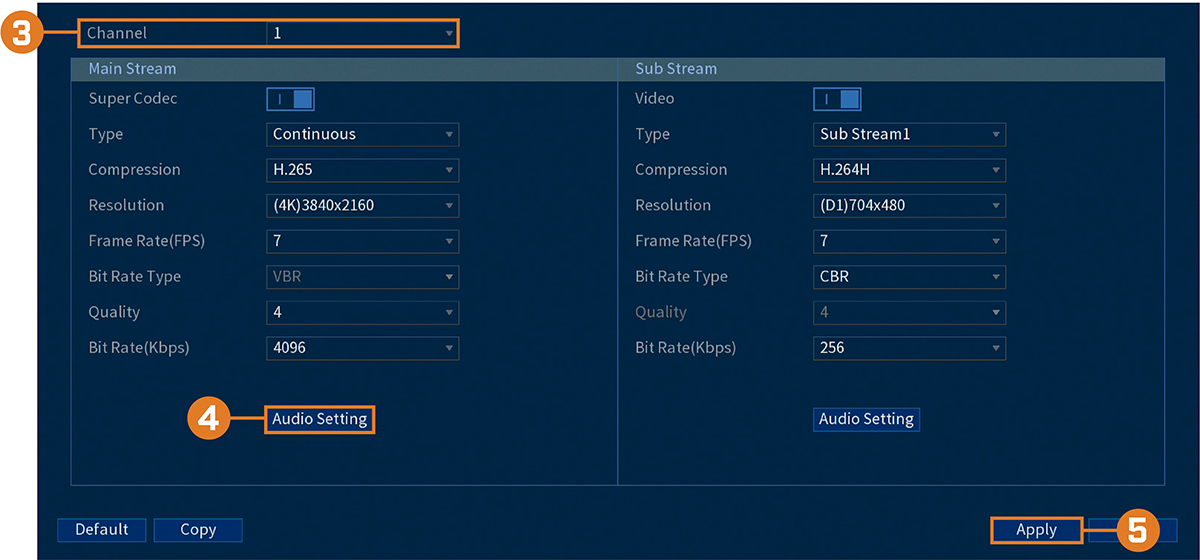
Task: Click the Default button
Action: pyautogui.click(x=101, y=530)
